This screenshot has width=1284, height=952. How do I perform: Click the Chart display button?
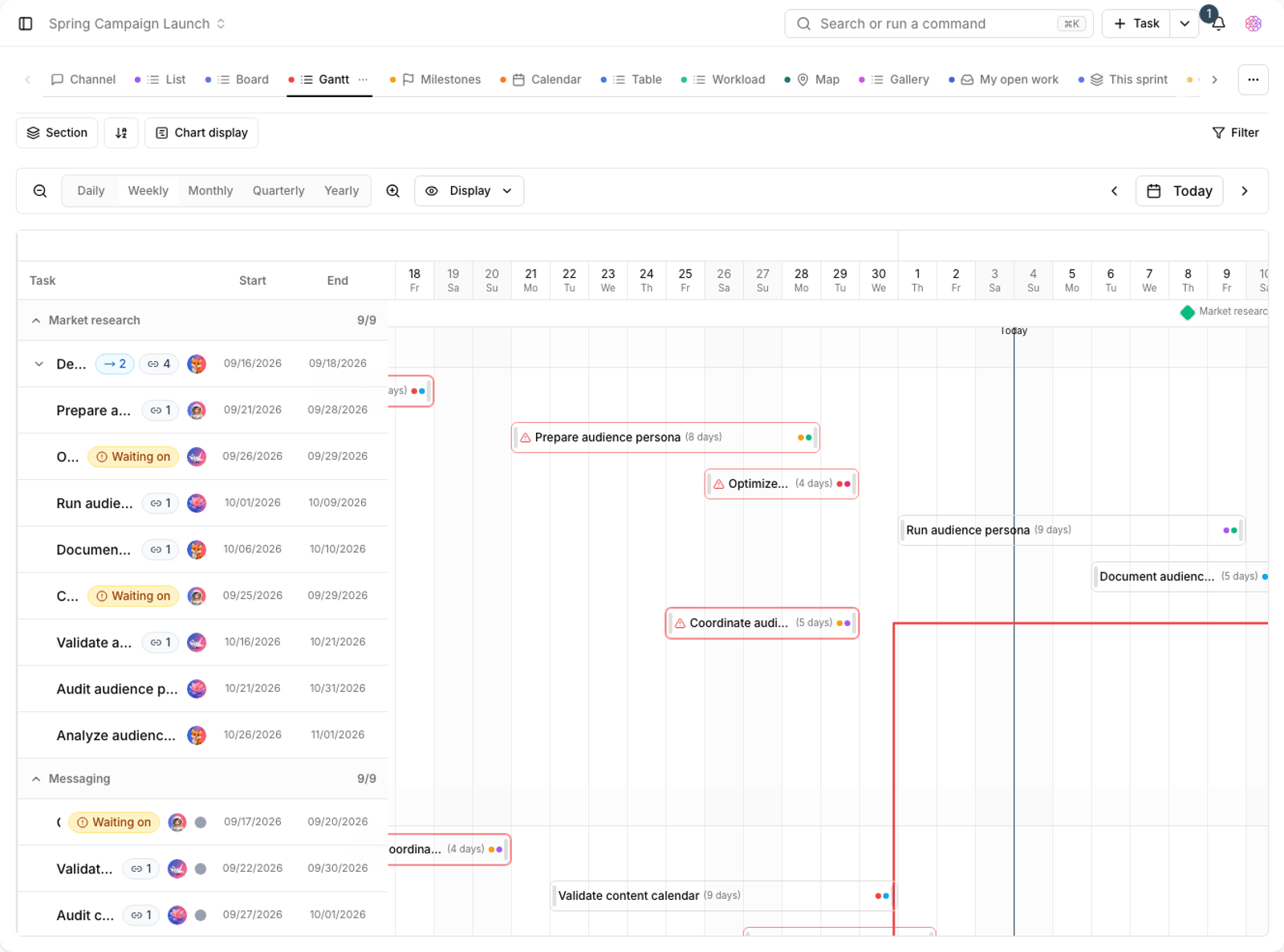tap(201, 132)
